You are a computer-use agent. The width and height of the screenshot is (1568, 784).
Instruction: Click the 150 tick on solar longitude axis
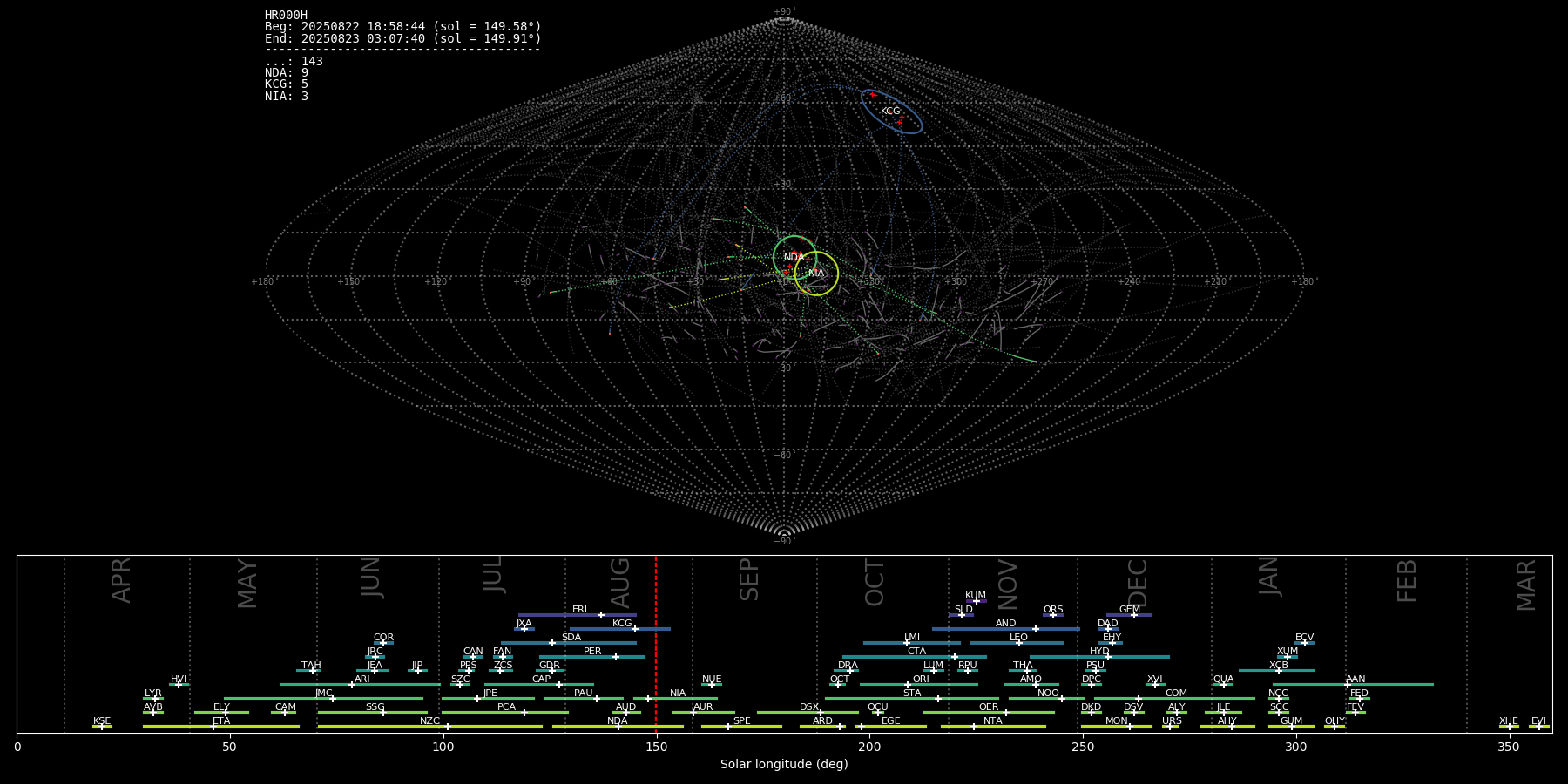click(x=656, y=747)
